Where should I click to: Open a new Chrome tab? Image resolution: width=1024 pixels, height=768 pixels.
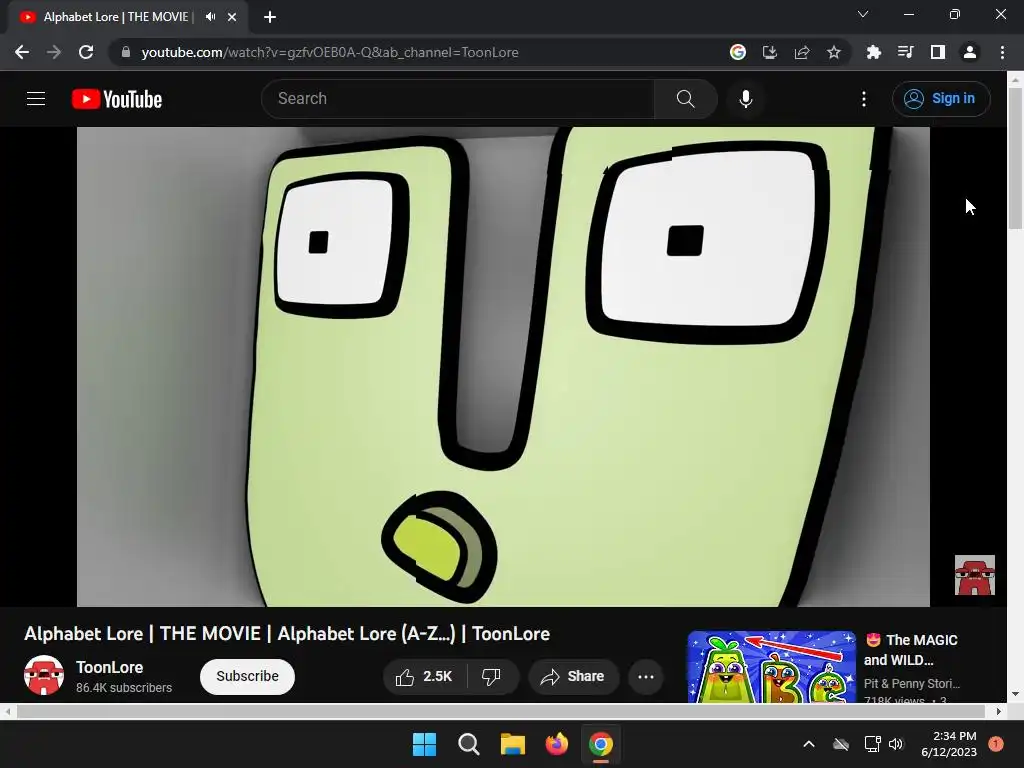point(270,17)
